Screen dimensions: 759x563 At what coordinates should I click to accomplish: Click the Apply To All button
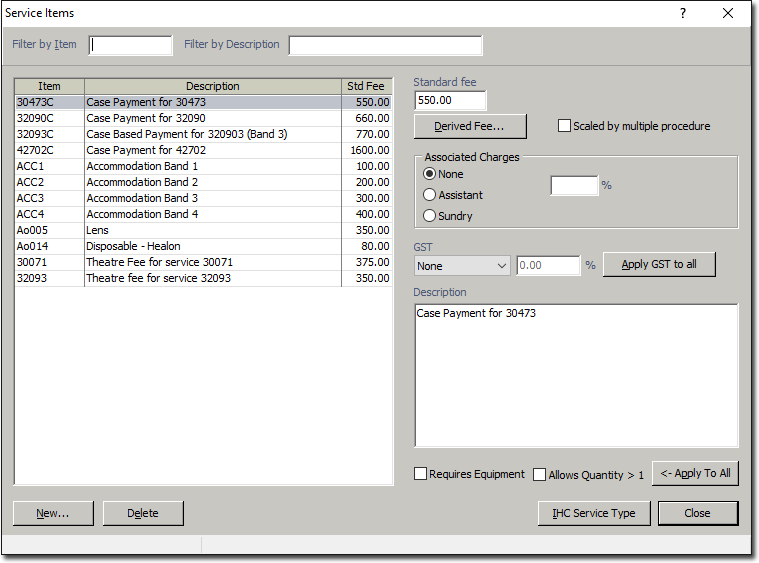tap(695, 474)
